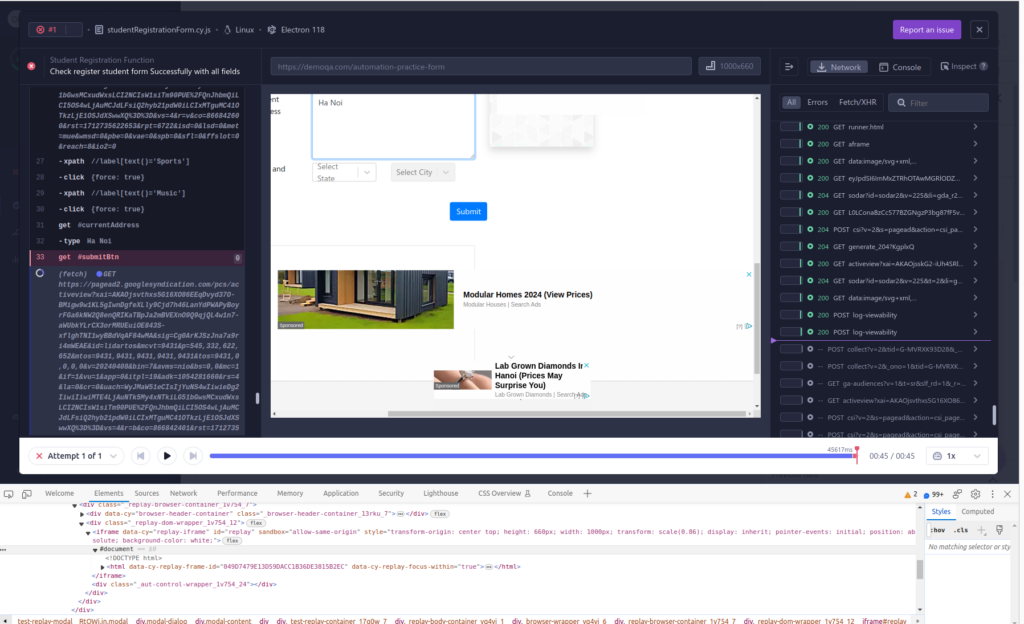This screenshot has height=624, width=1024.
Task: Skip to next step in replay
Action: [x=193, y=456]
